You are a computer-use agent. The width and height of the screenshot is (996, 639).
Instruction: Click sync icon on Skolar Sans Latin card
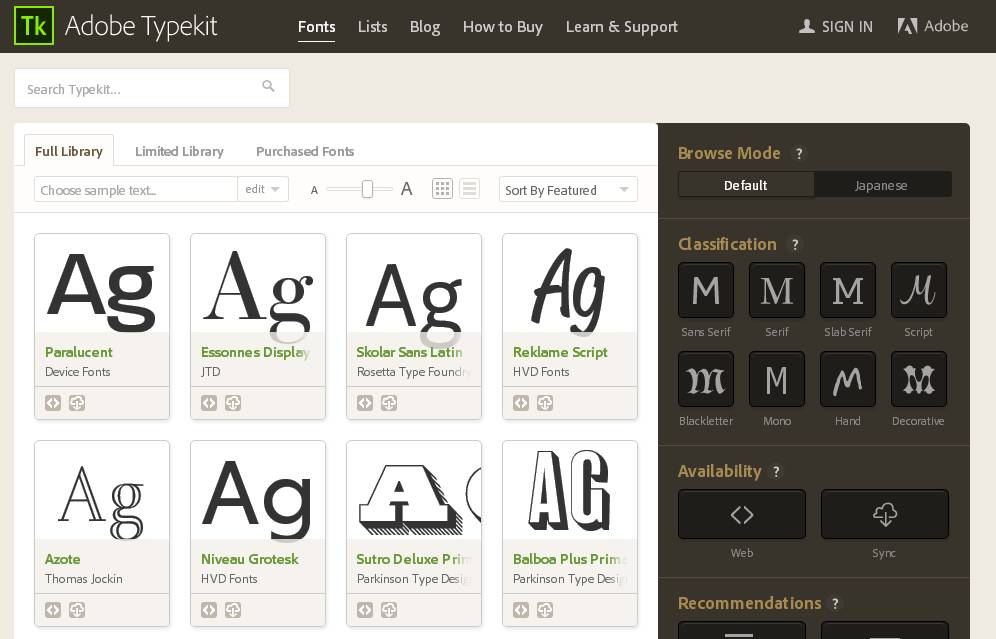tap(389, 403)
